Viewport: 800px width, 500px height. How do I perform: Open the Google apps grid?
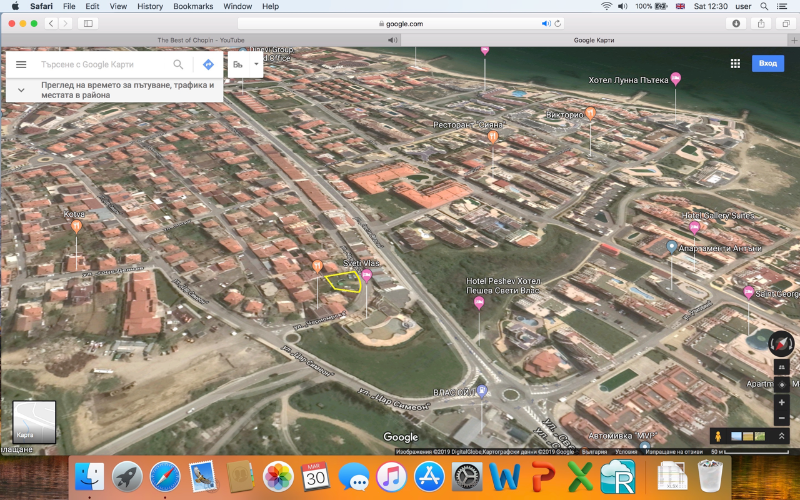735,63
